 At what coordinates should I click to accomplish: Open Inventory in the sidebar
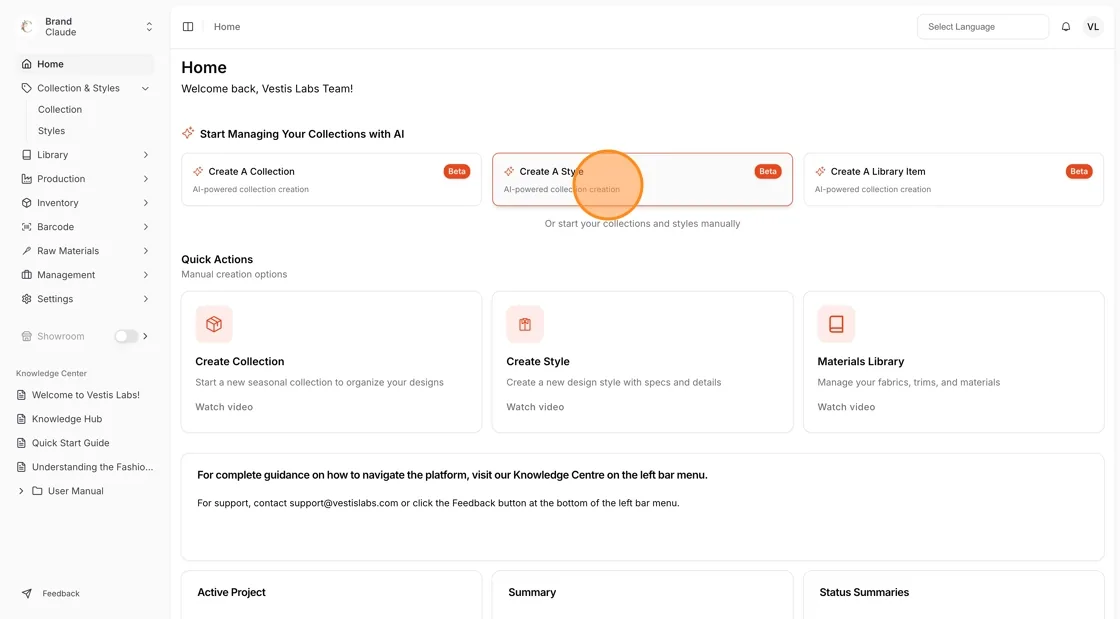(x=85, y=203)
